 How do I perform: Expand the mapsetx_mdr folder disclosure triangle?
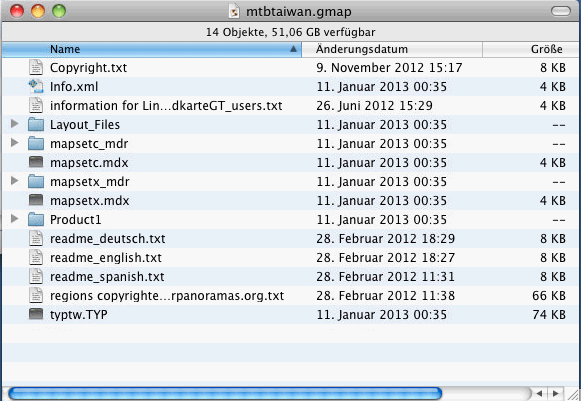click(14, 181)
